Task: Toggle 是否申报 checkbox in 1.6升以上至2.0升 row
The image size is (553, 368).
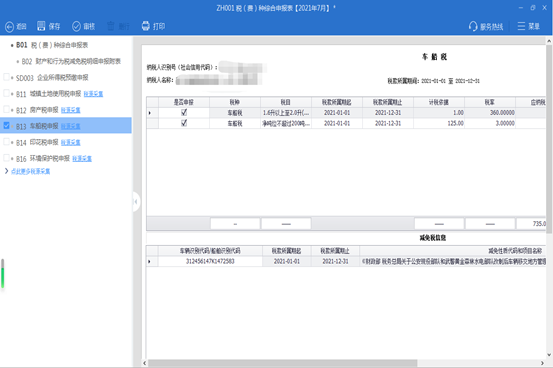Action: point(184,113)
